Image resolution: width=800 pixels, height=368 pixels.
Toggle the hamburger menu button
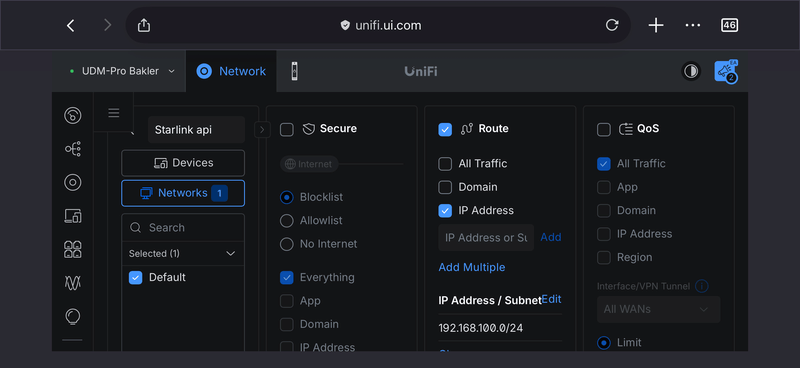click(x=114, y=113)
